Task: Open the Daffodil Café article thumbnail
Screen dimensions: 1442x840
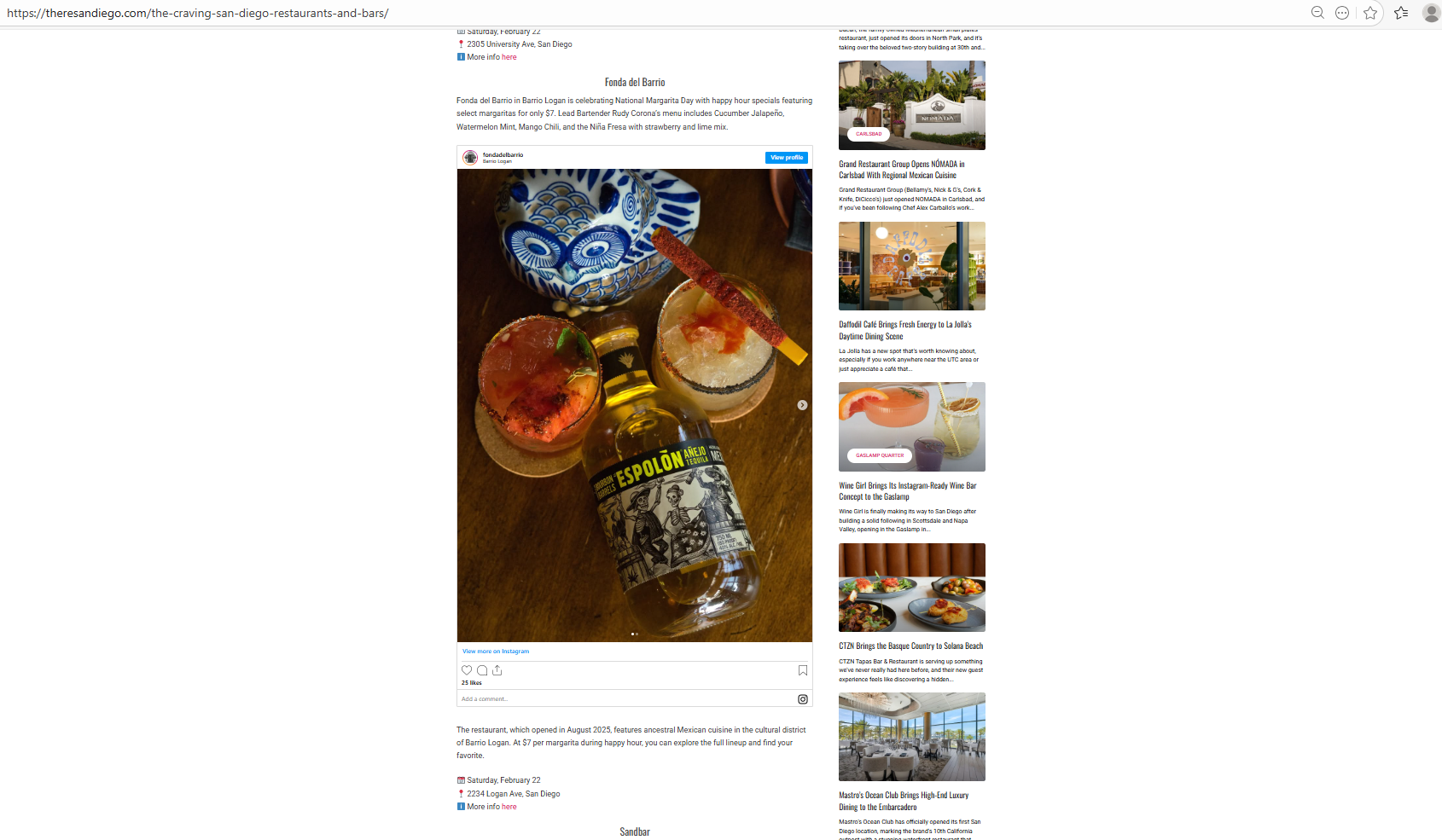Action: pyautogui.click(x=912, y=266)
